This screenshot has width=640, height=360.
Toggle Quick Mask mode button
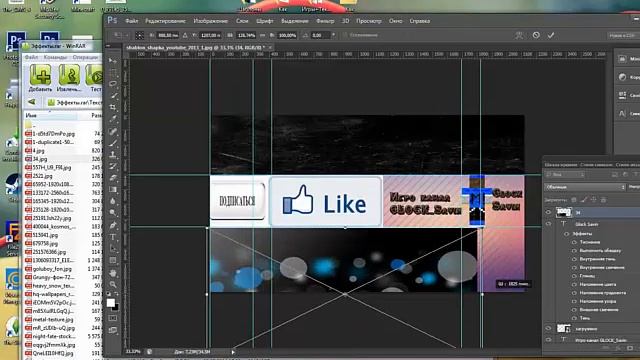click(113, 318)
